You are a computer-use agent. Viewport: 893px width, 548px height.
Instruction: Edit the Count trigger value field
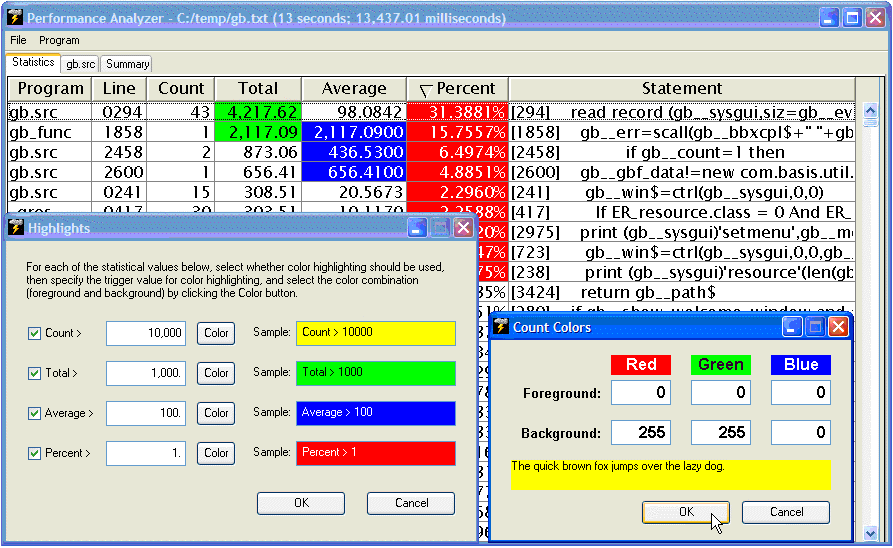(x=146, y=333)
